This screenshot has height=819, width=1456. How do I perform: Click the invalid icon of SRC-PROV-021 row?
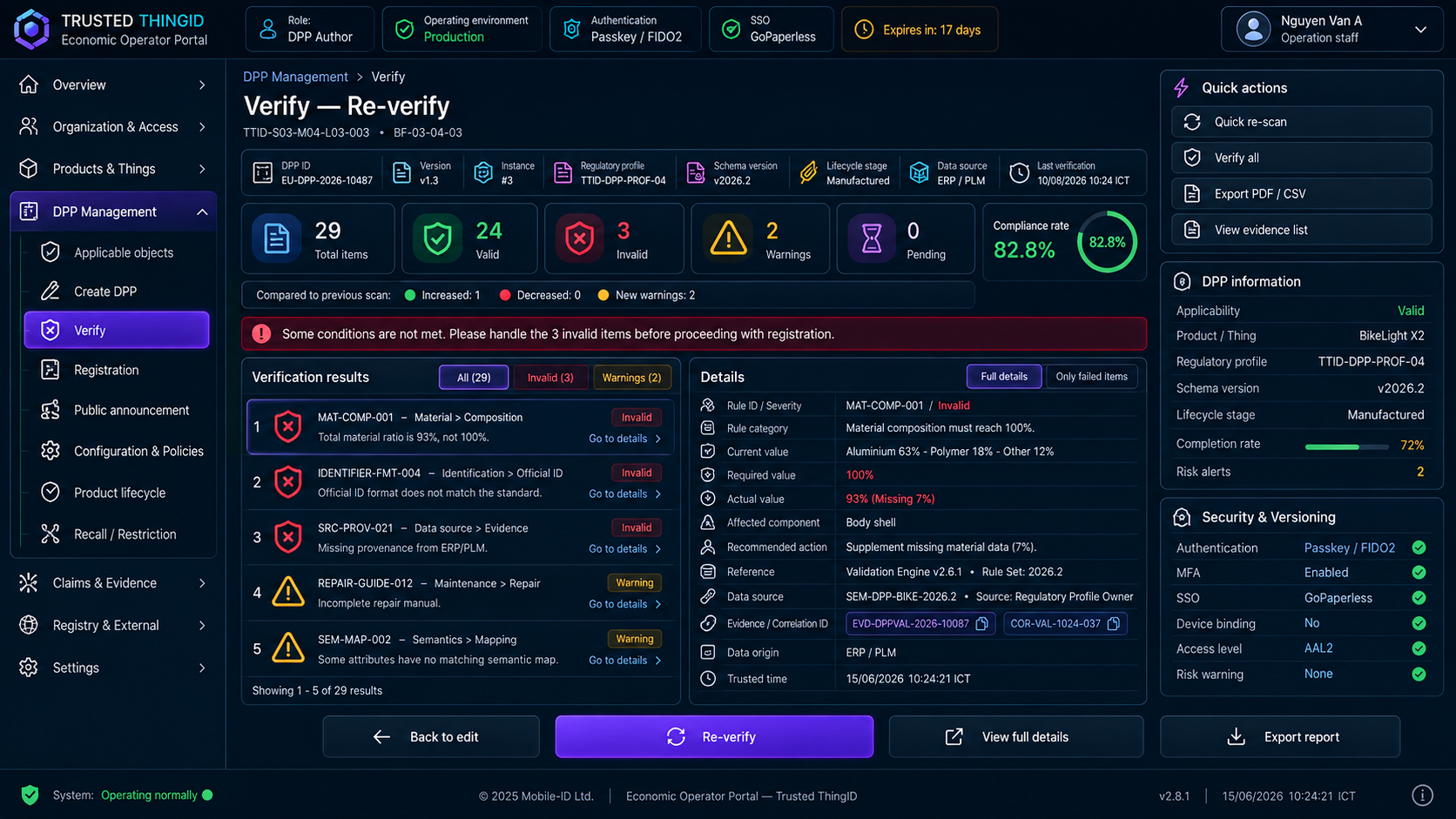tap(288, 537)
